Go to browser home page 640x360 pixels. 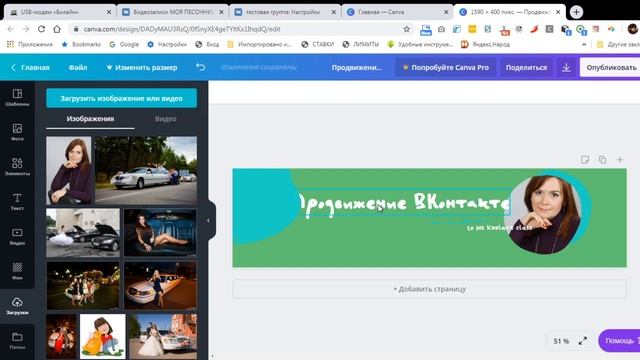pos(57,29)
